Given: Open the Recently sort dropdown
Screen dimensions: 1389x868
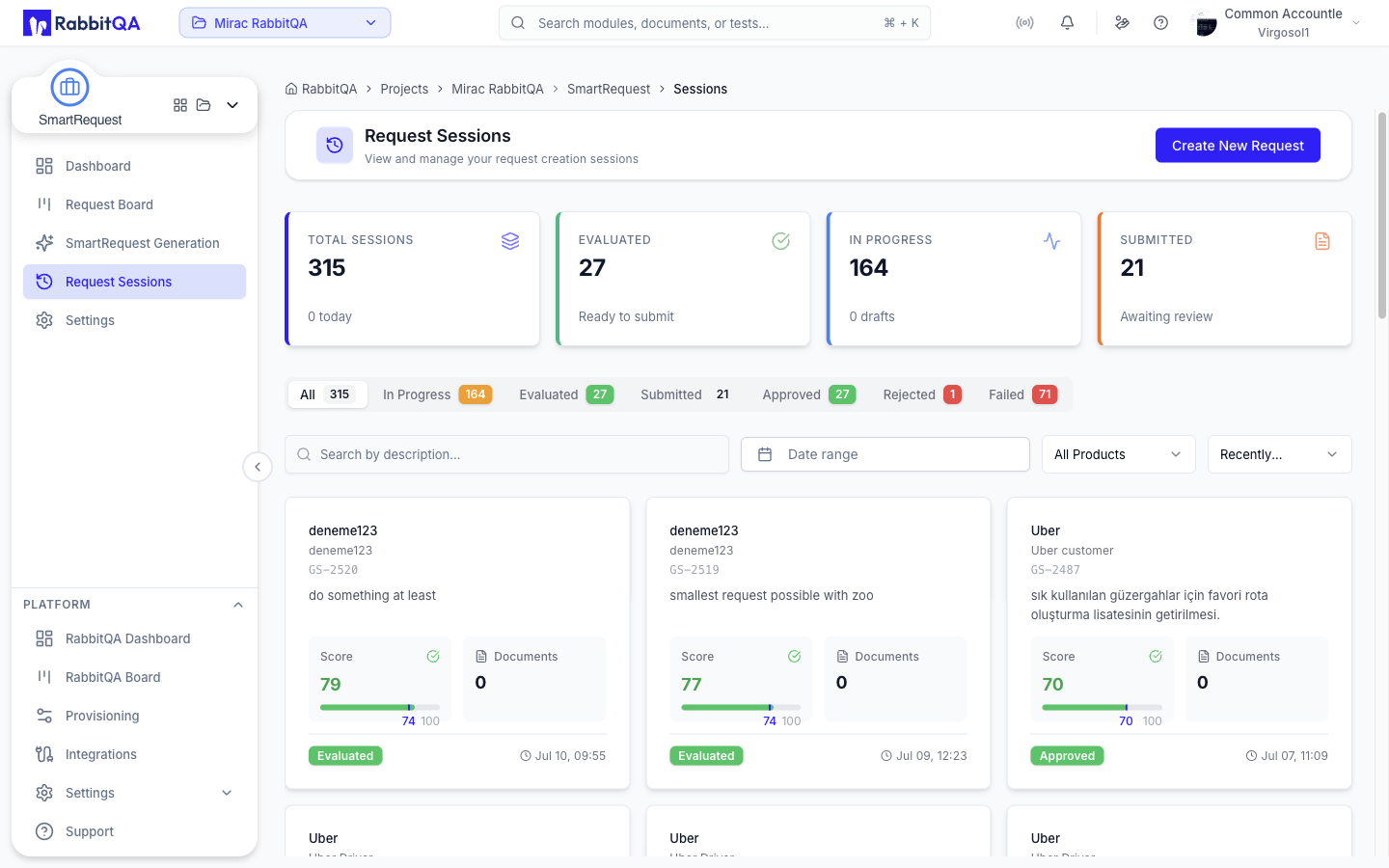Looking at the screenshot, I should (1280, 454).
